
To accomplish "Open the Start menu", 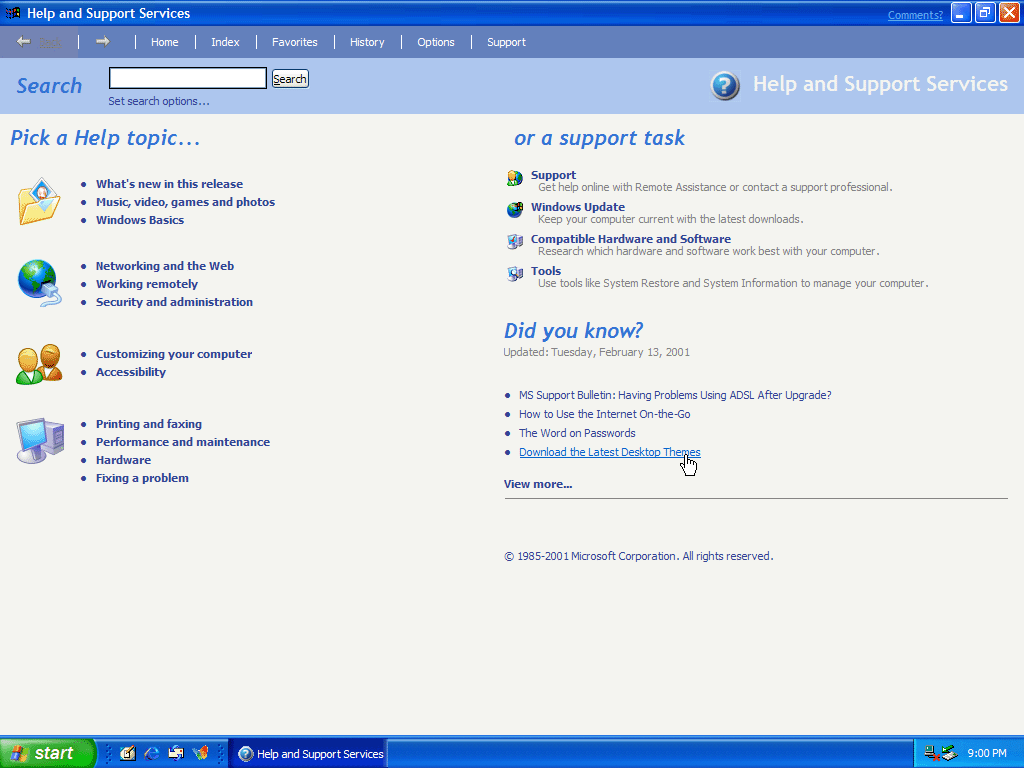I will click(x=48, y=753).
